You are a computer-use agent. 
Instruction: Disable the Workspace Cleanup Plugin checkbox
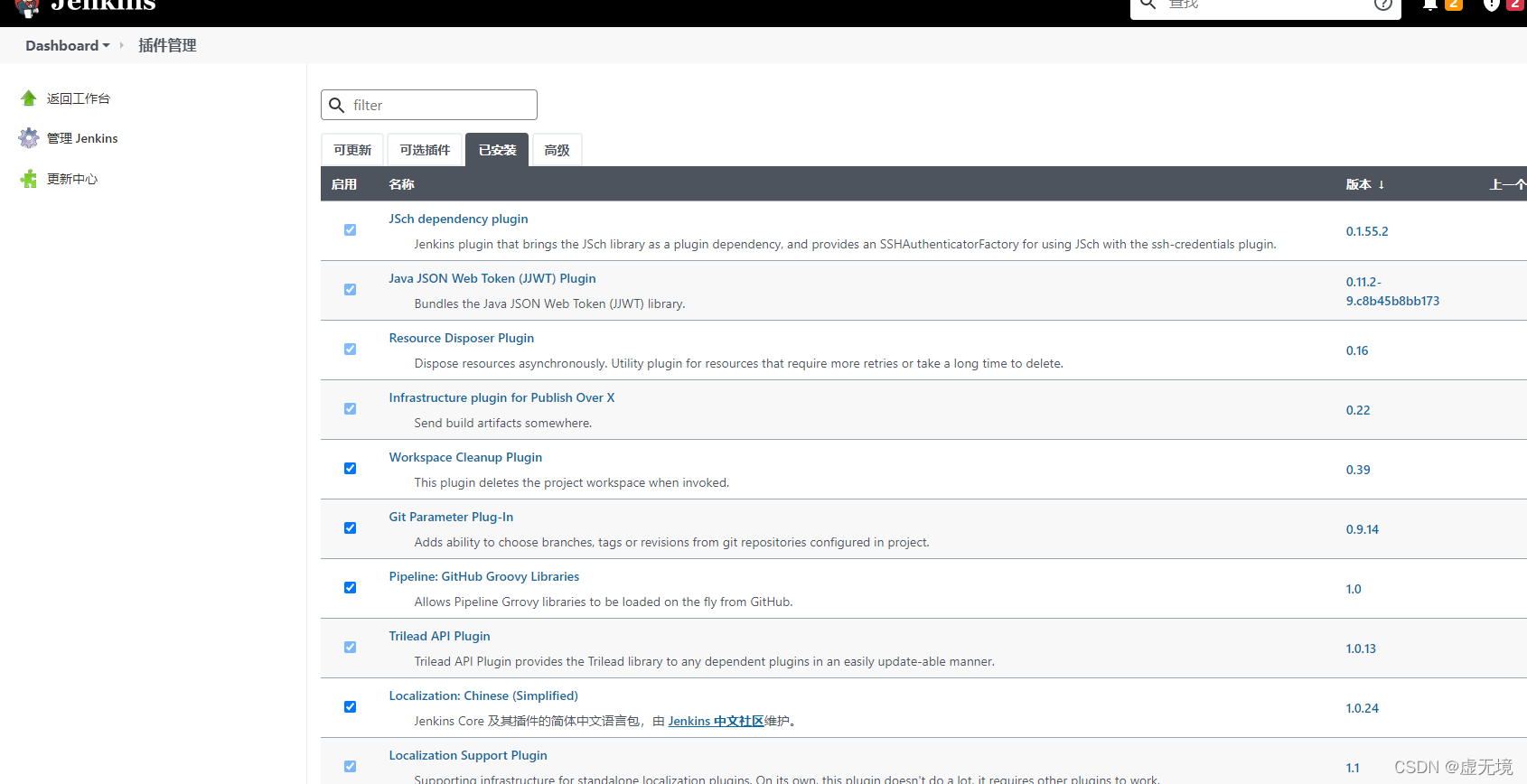[350, 469]
